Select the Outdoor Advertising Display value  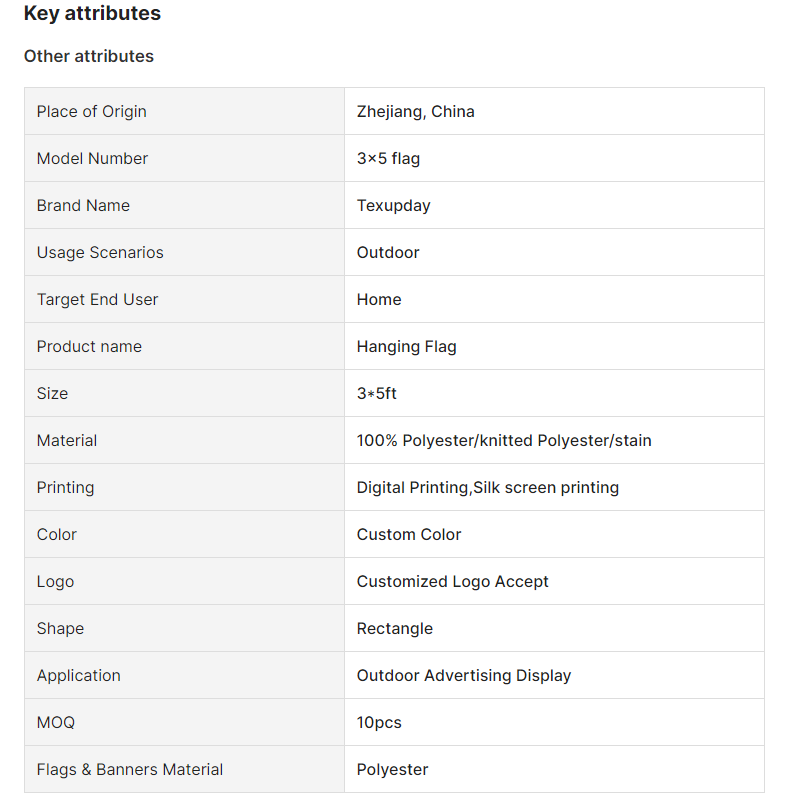click(464, 675)
